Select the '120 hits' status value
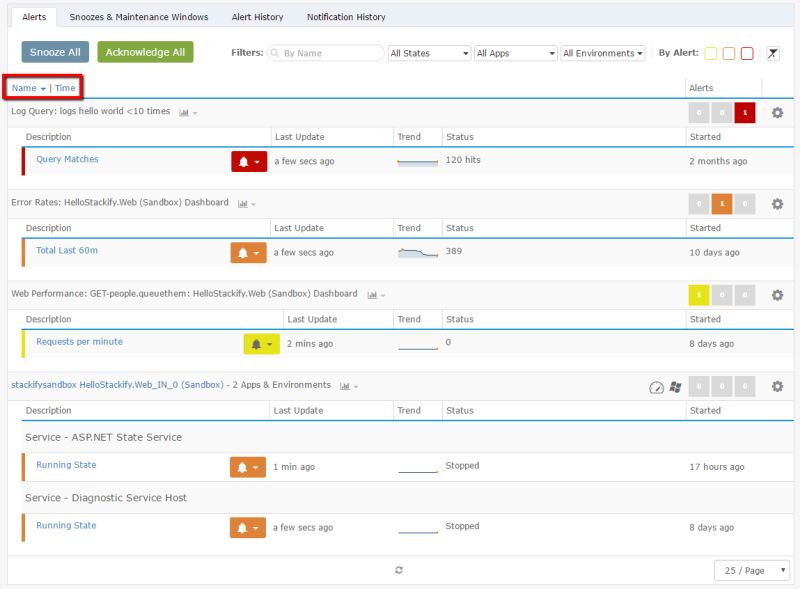Screen dimensions: 800x589 pos(463,160)
